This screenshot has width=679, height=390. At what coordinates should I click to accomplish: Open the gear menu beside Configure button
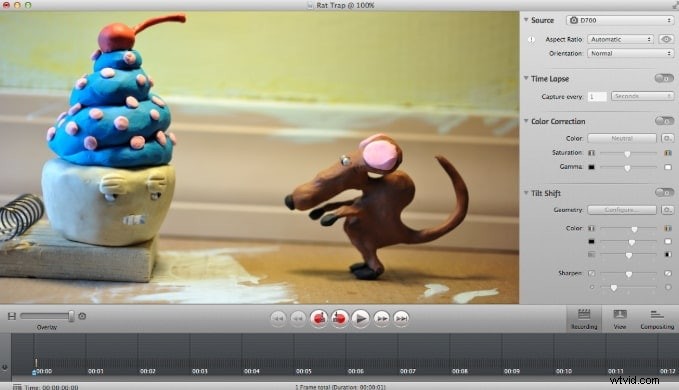pos(667,210)
